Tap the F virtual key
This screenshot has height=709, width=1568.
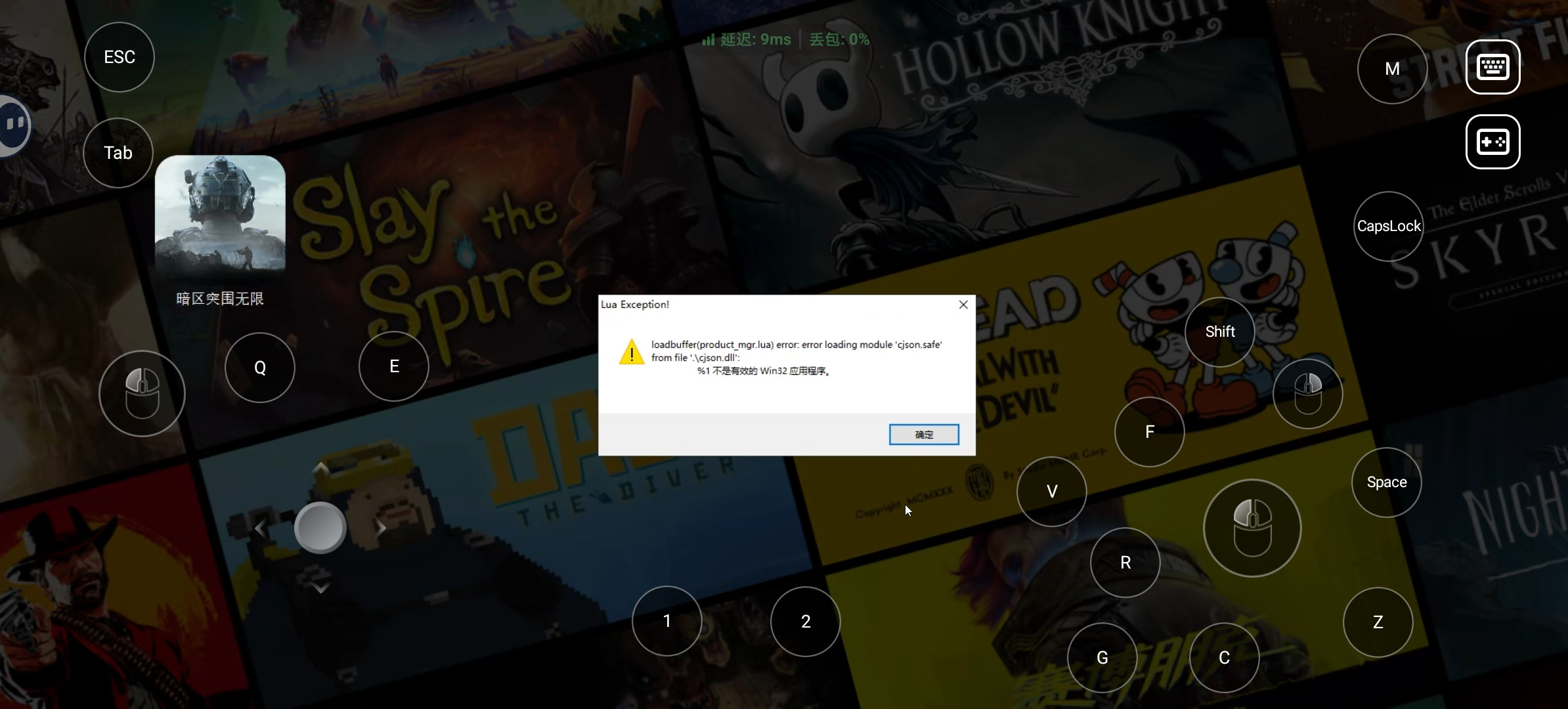coord(1150,432)
